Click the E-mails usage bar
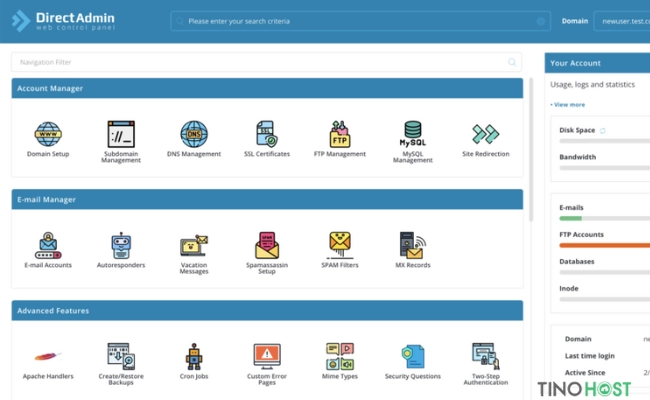The image size is (650, 400). pyautogui.click(x=605, y=218)
